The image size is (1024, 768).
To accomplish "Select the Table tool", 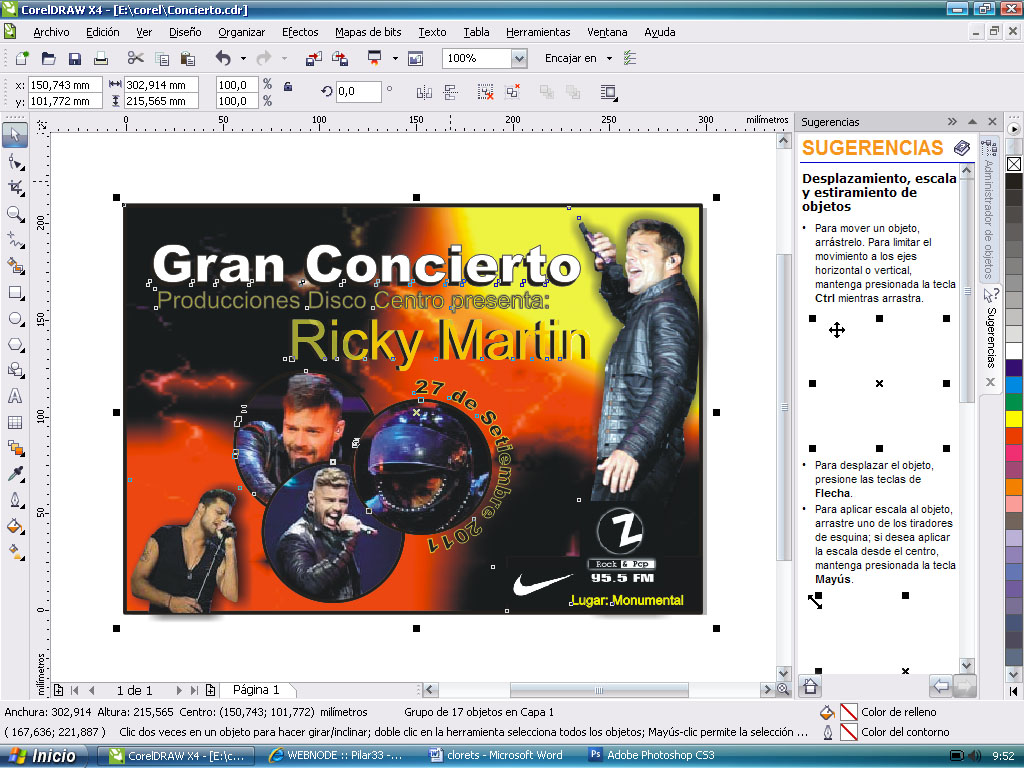I will (x=15, y=422).
